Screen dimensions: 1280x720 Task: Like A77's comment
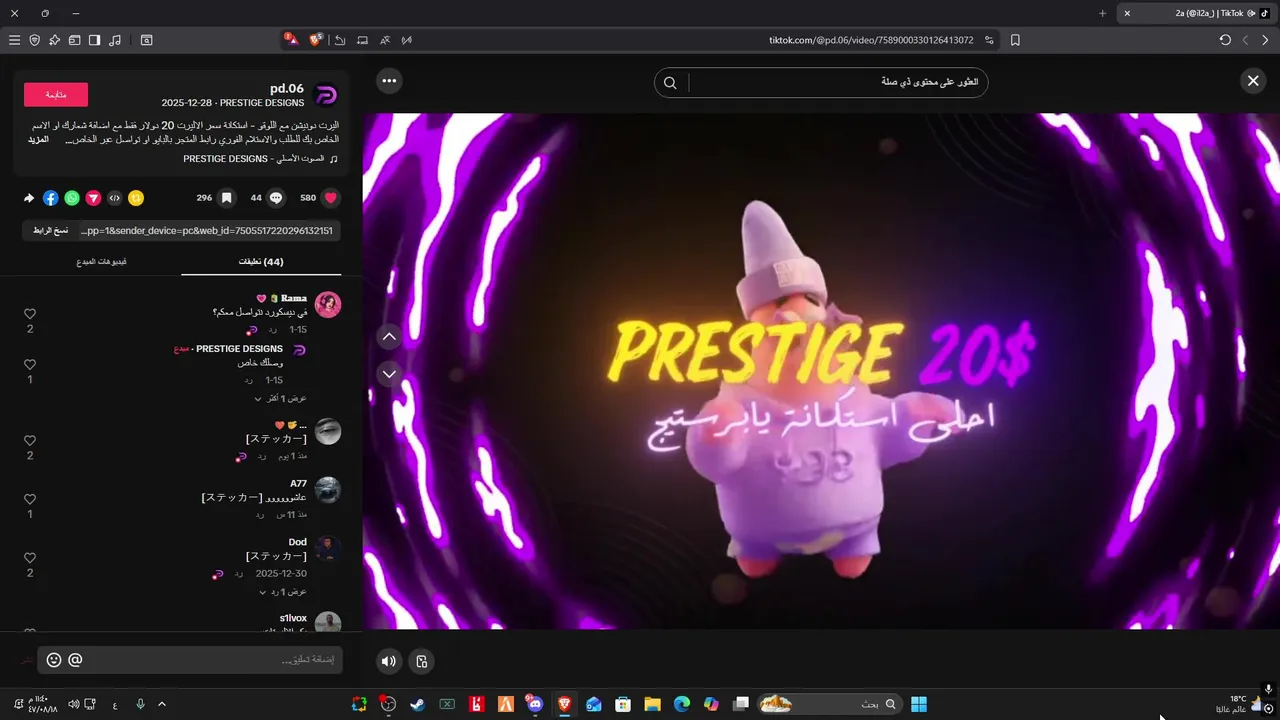pos(30,499)
